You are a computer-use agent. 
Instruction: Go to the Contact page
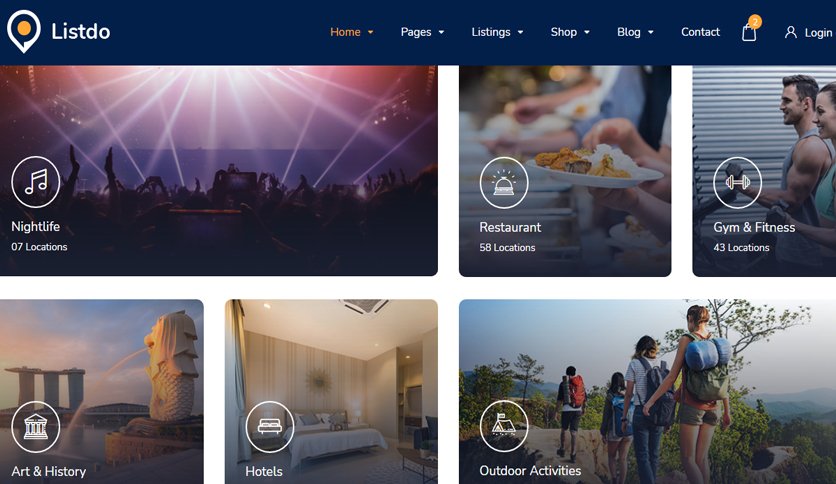pos(700,32)
